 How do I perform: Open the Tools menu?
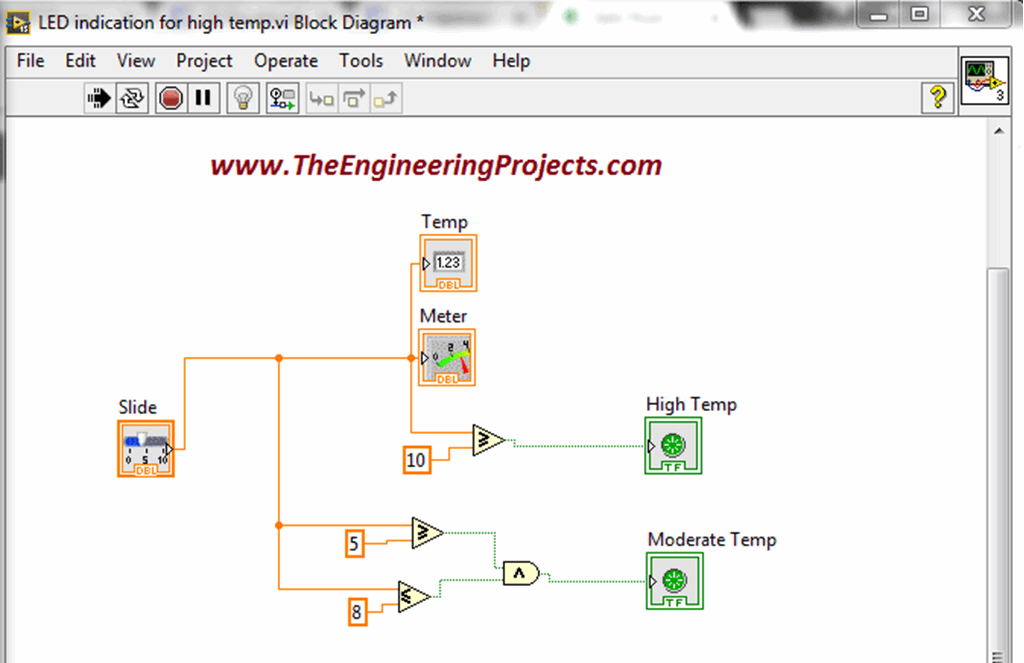(x=361, y=61)
